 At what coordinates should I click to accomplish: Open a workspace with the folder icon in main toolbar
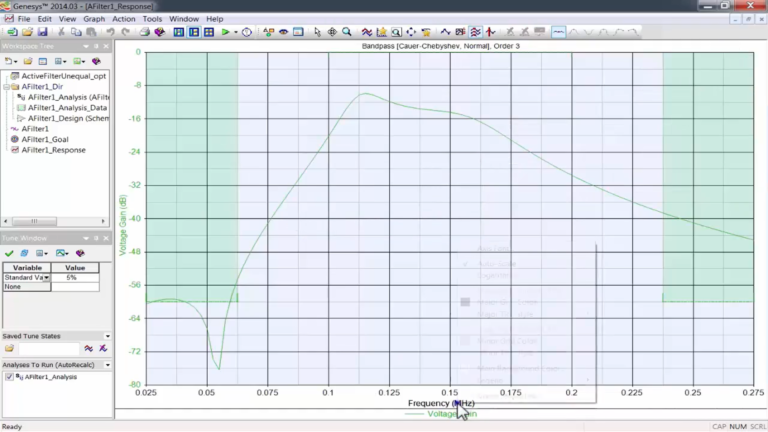point(27,32)
